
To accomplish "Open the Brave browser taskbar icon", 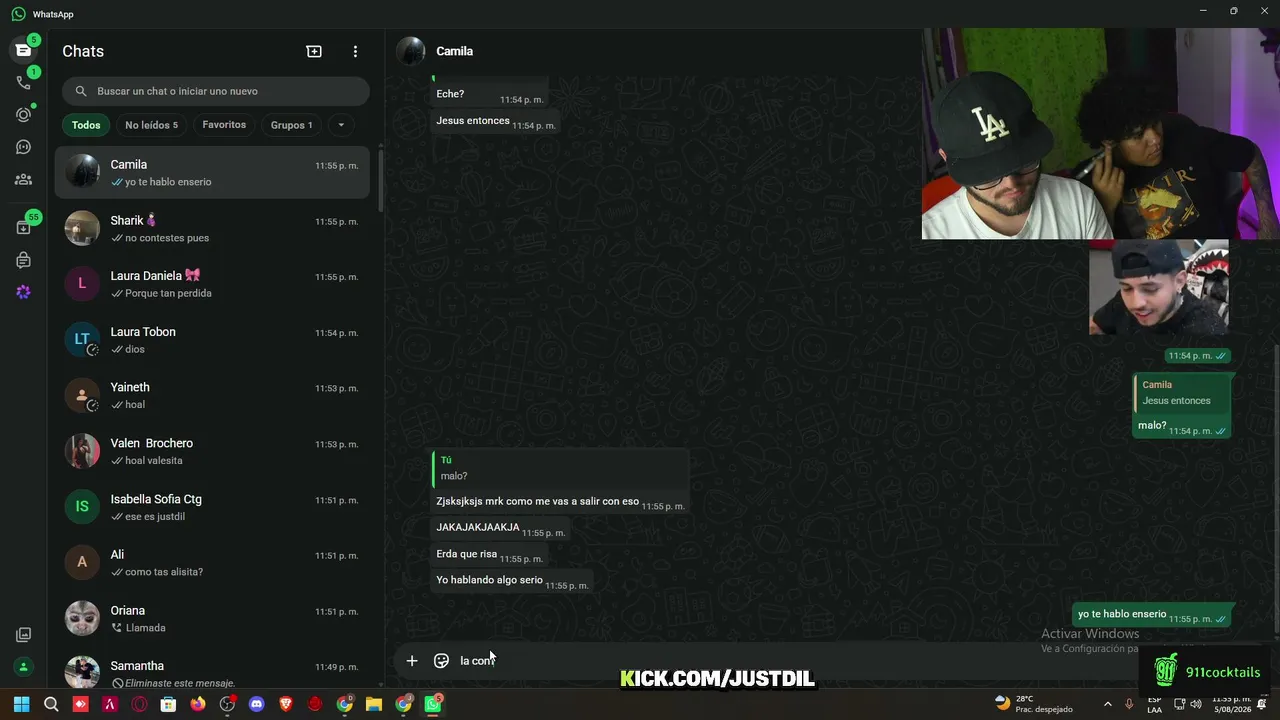I will point(286,704).
